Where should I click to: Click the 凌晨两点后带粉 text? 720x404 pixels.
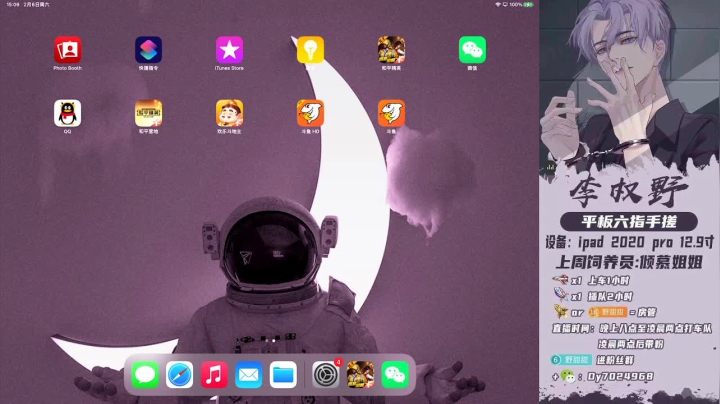point(630,344)
